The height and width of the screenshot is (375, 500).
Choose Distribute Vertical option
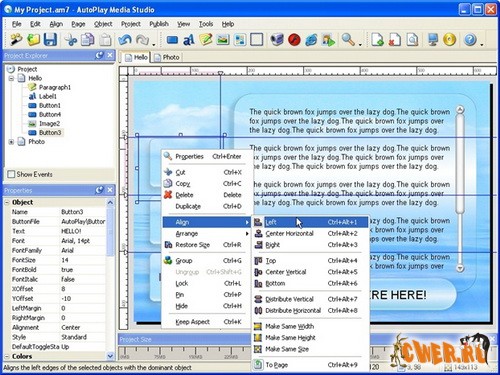click(x=311, y=299)
